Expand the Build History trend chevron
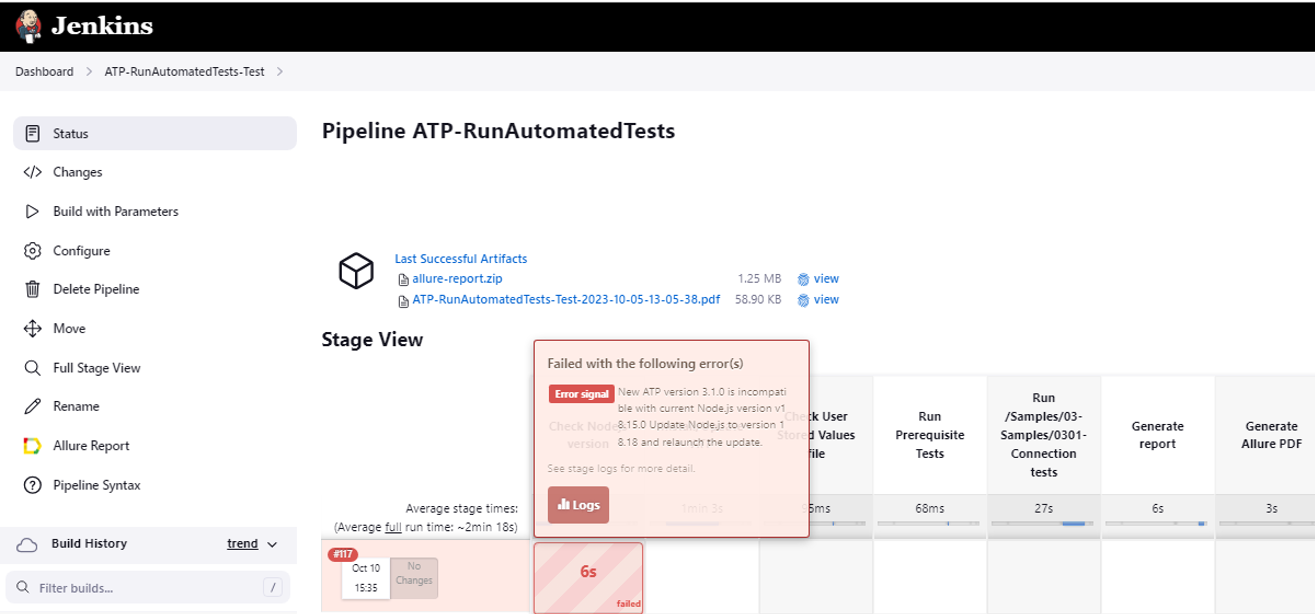1315x614 pixels. pos(271,545)
